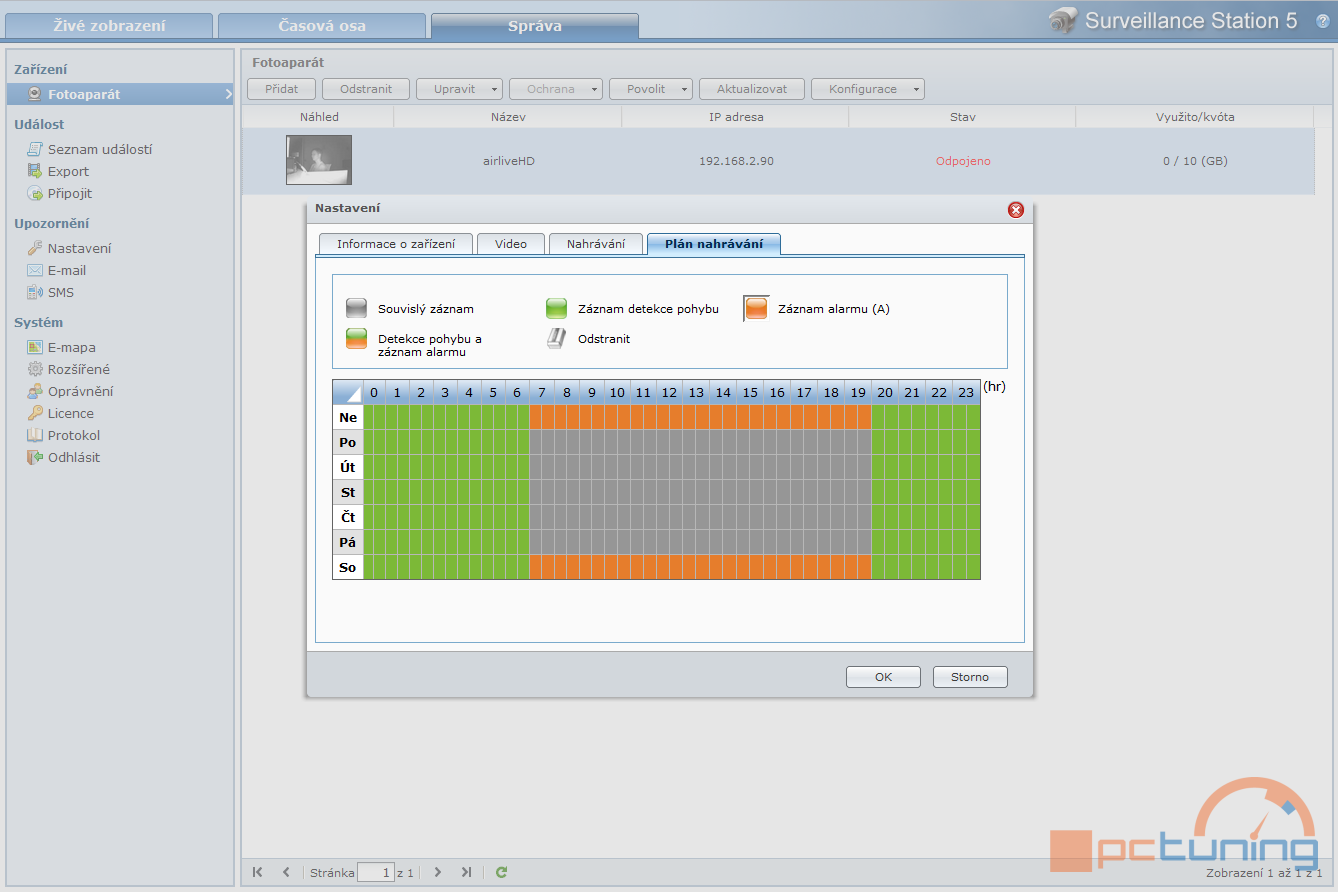Switch to Správa tab
Screen dimensions: 1338x892
tap(535, 26)
